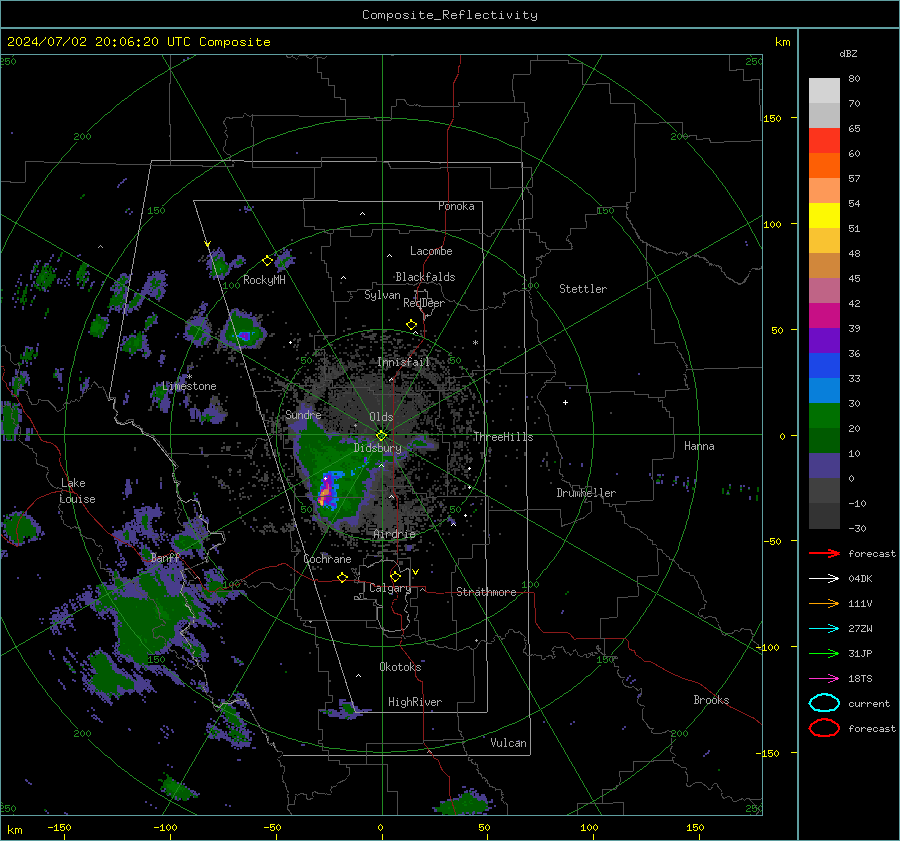Click the Composite_Reflectivity title

450,15
